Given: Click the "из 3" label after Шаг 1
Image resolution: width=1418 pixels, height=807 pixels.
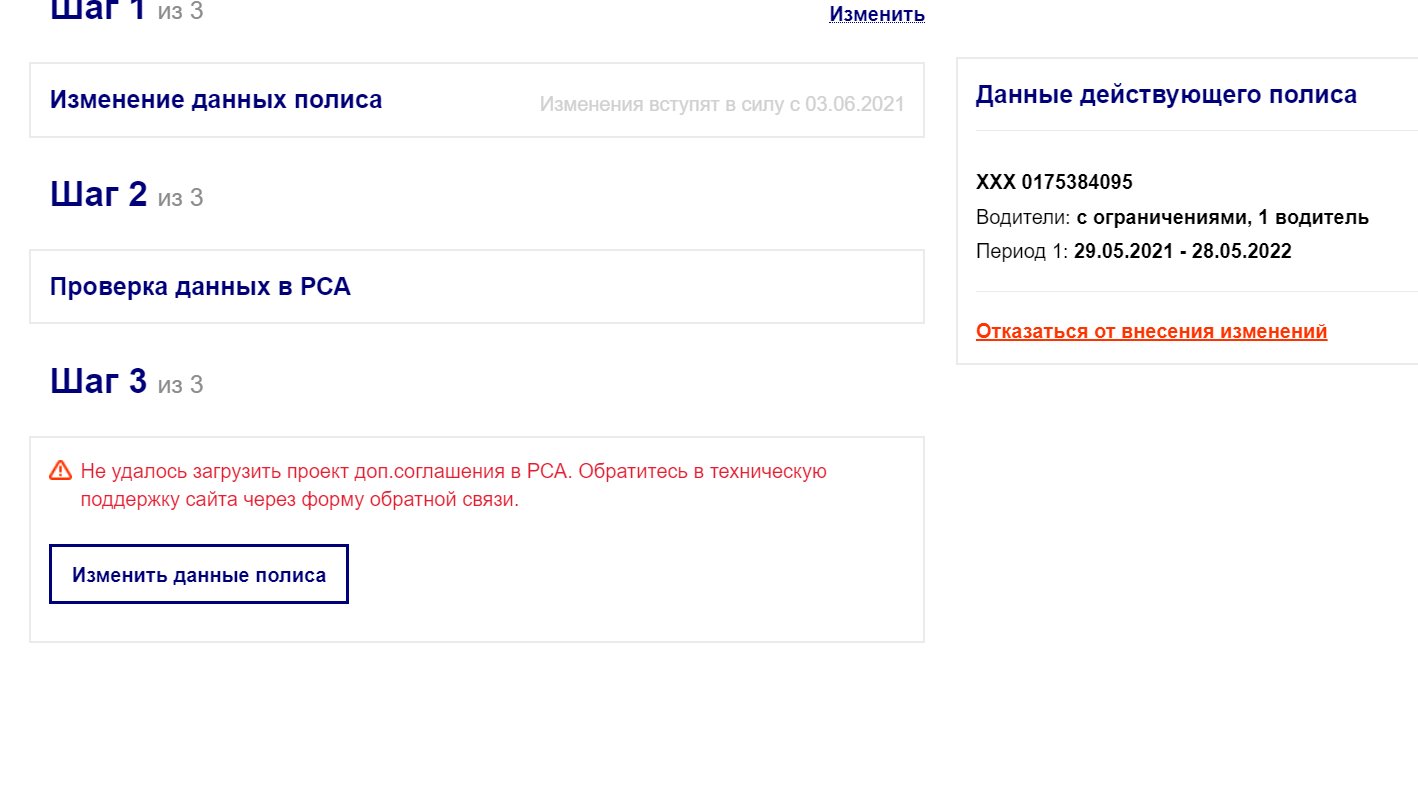Looking at the screenshot, I should pos(180,12).
